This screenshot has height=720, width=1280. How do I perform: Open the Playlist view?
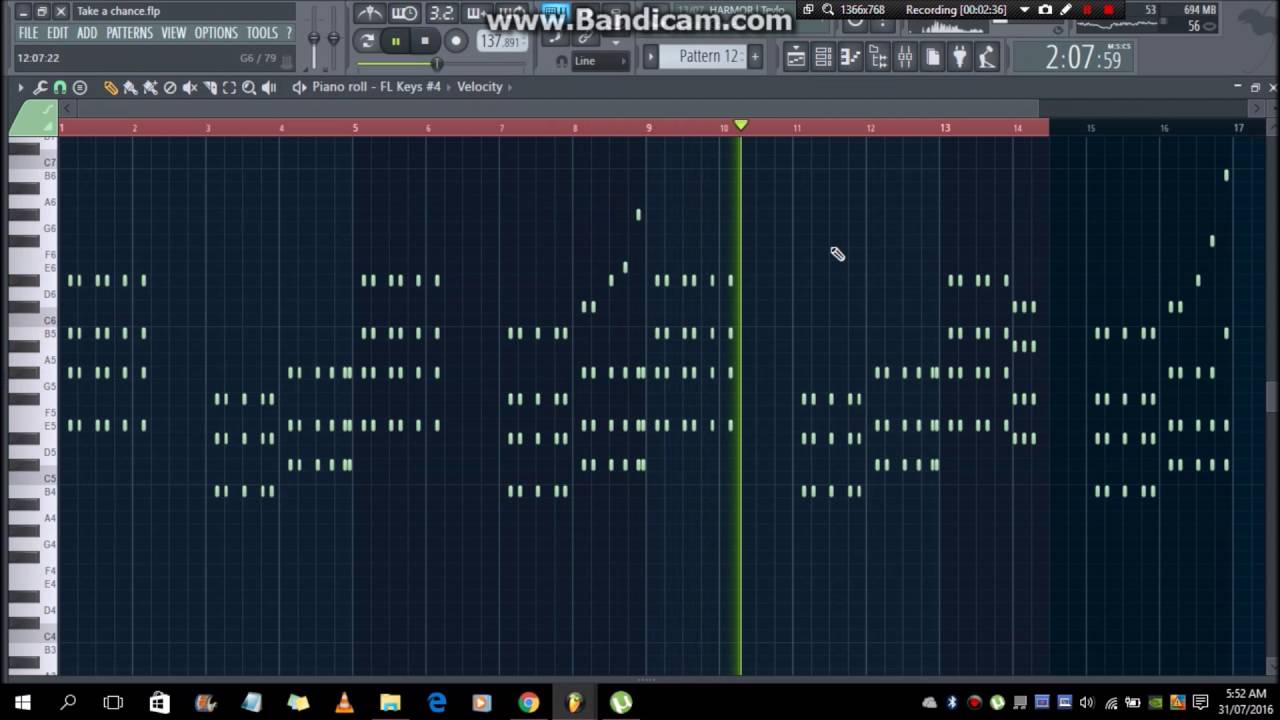[796, 58]
